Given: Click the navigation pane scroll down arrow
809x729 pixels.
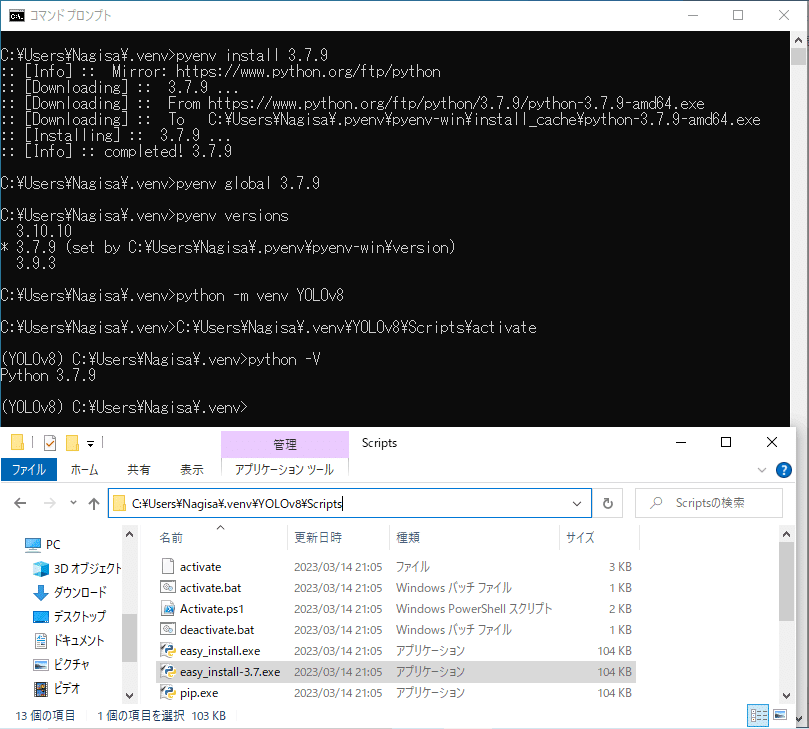Looking at the screenshot, I should click(130, 695).
